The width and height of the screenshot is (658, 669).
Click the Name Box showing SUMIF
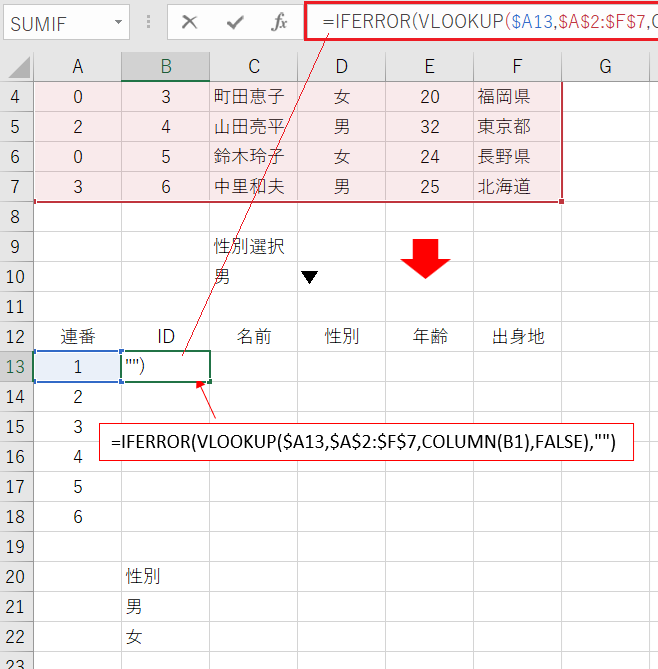click(x=55, y=22)
